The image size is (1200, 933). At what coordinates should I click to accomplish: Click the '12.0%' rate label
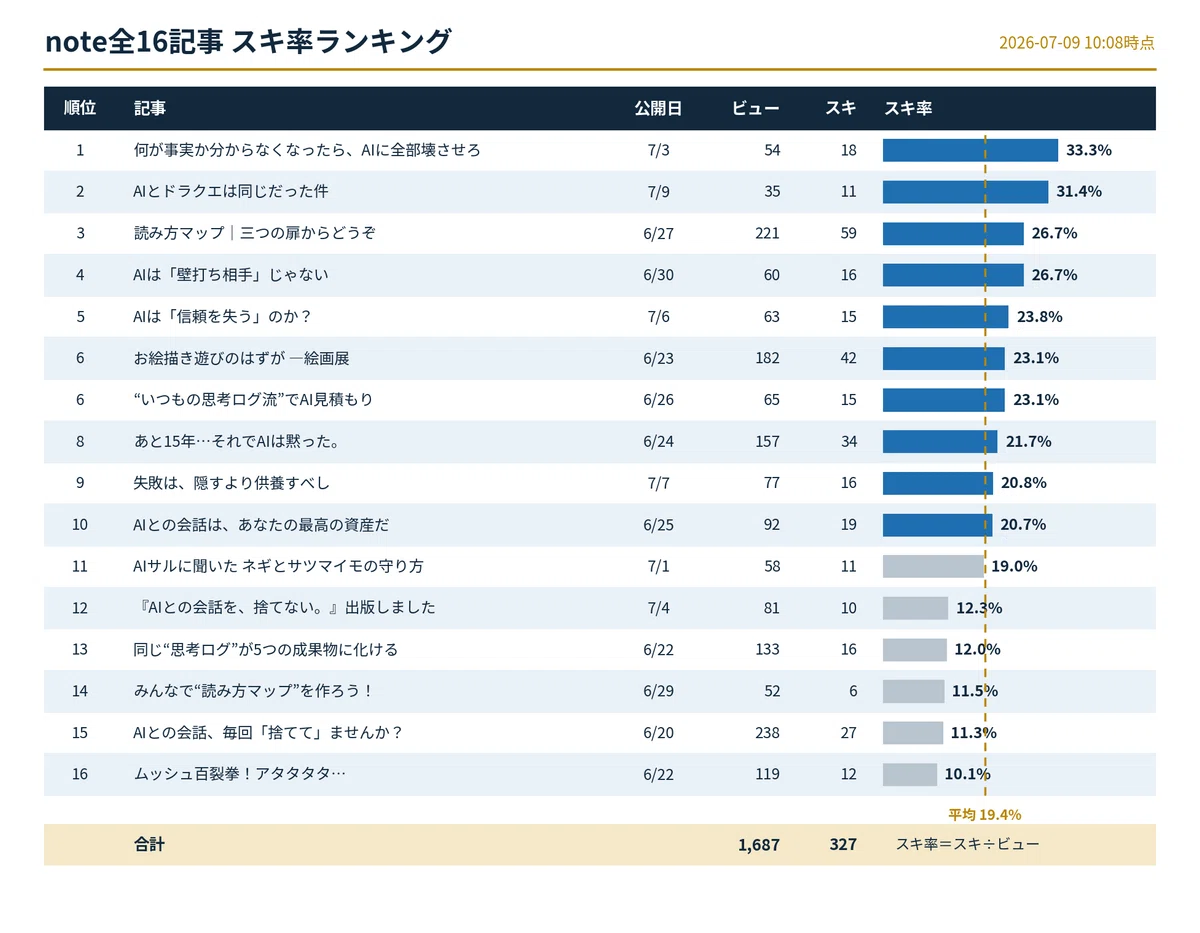tap(977, 650)
